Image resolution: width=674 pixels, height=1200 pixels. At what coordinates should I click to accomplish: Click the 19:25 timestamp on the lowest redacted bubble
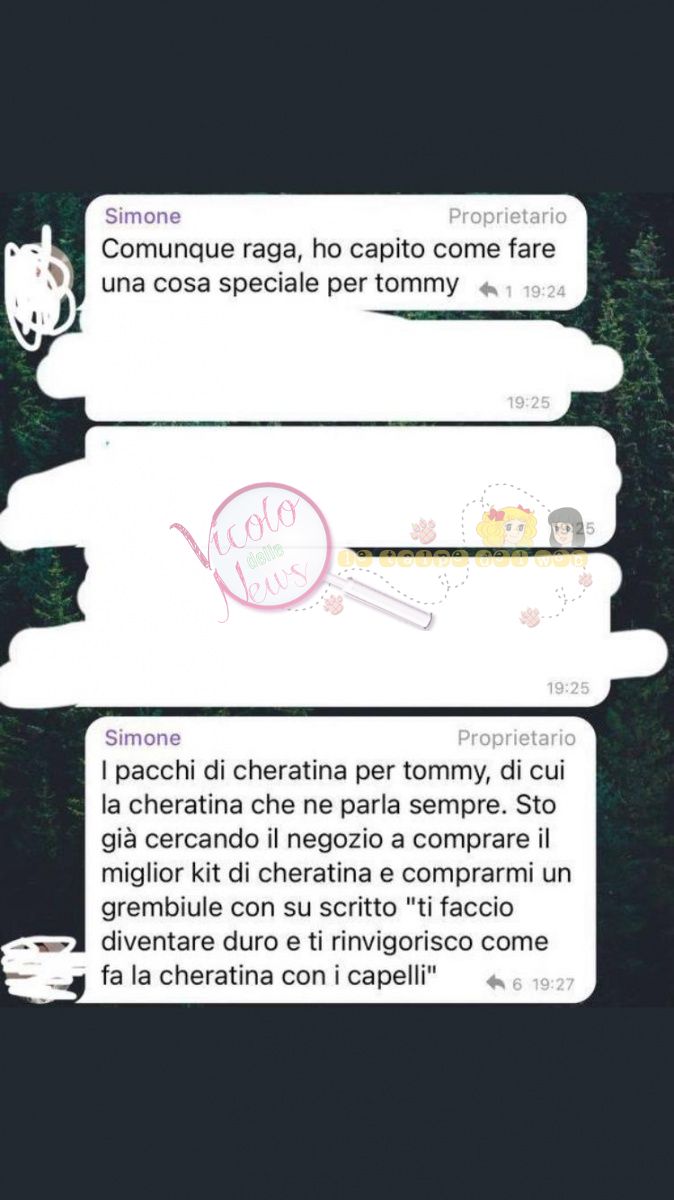click(x=567, y=688)
